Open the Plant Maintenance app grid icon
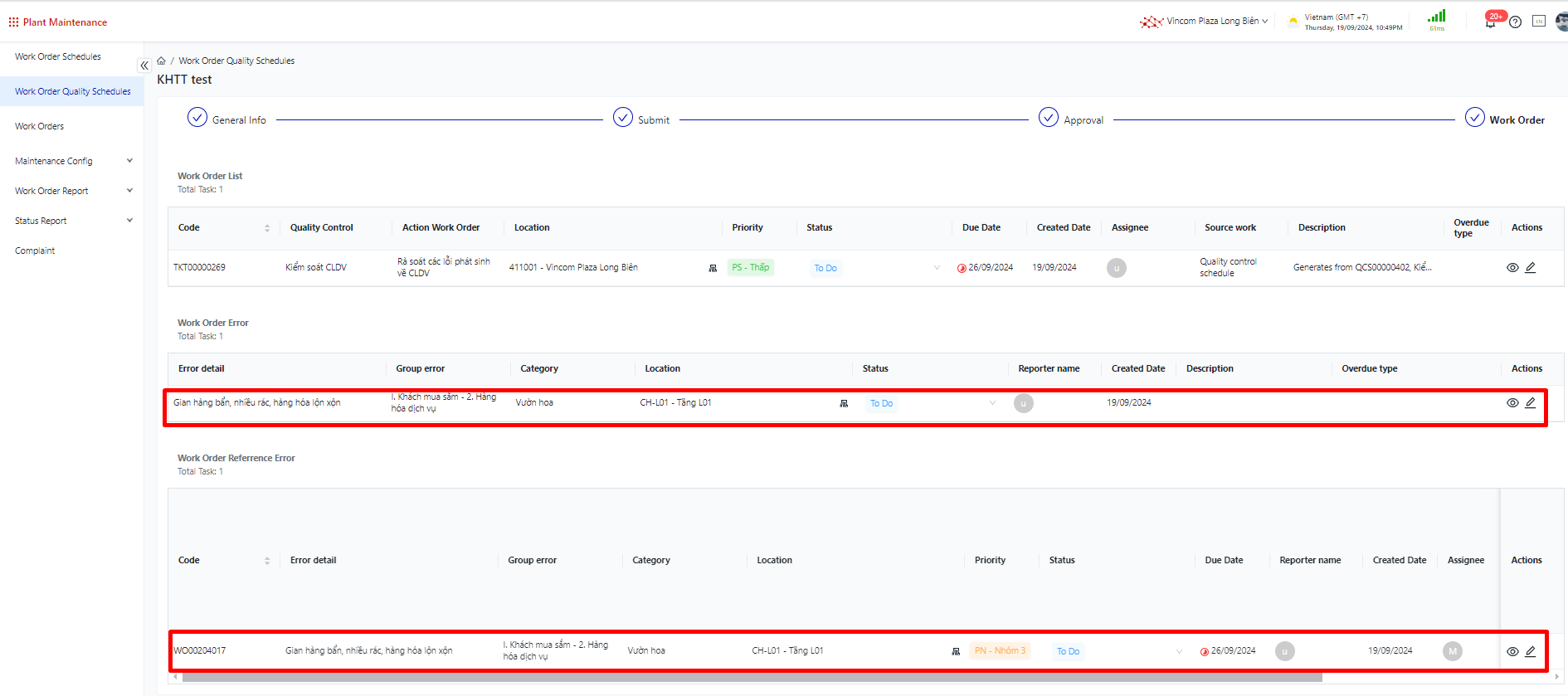This screenshot has height=696, width=1568. point(13,22)
